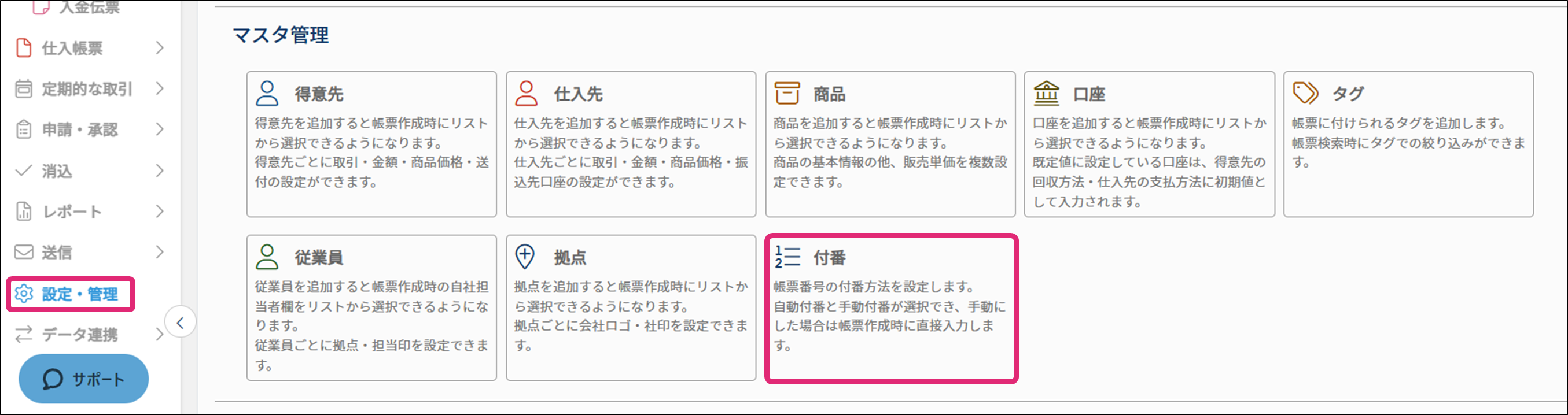Expand the 申請・承認 submenu chevron
This screenshot has height=415, width=1568.
160,129
